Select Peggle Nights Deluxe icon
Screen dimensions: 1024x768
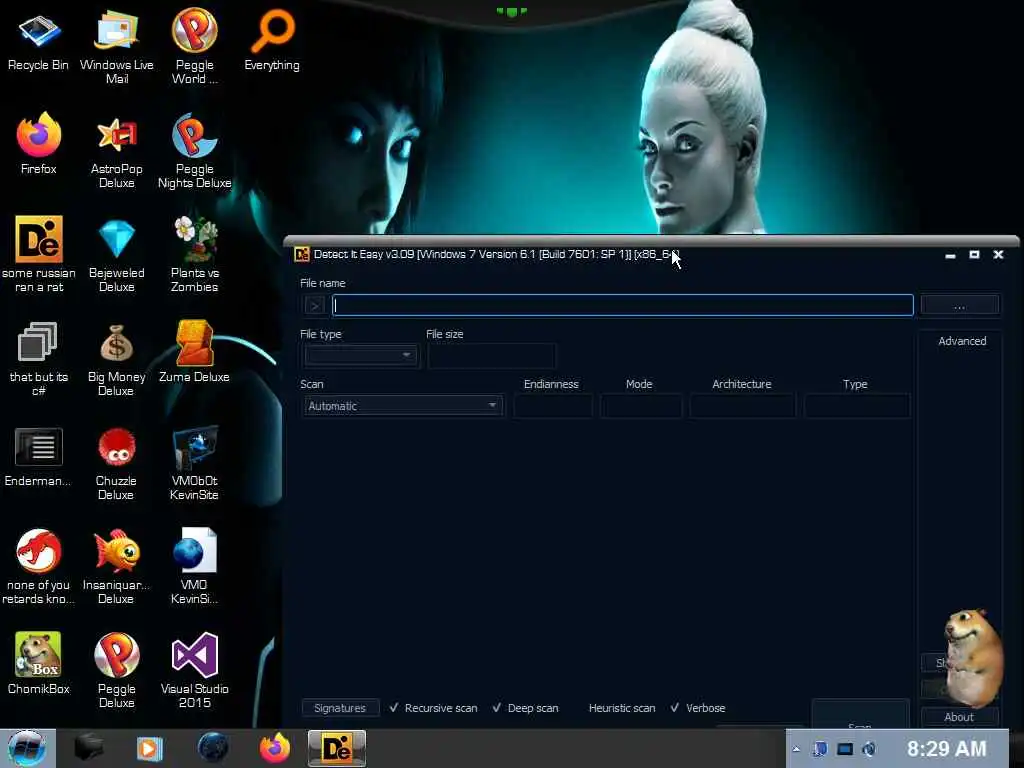[x=195, y=152]
